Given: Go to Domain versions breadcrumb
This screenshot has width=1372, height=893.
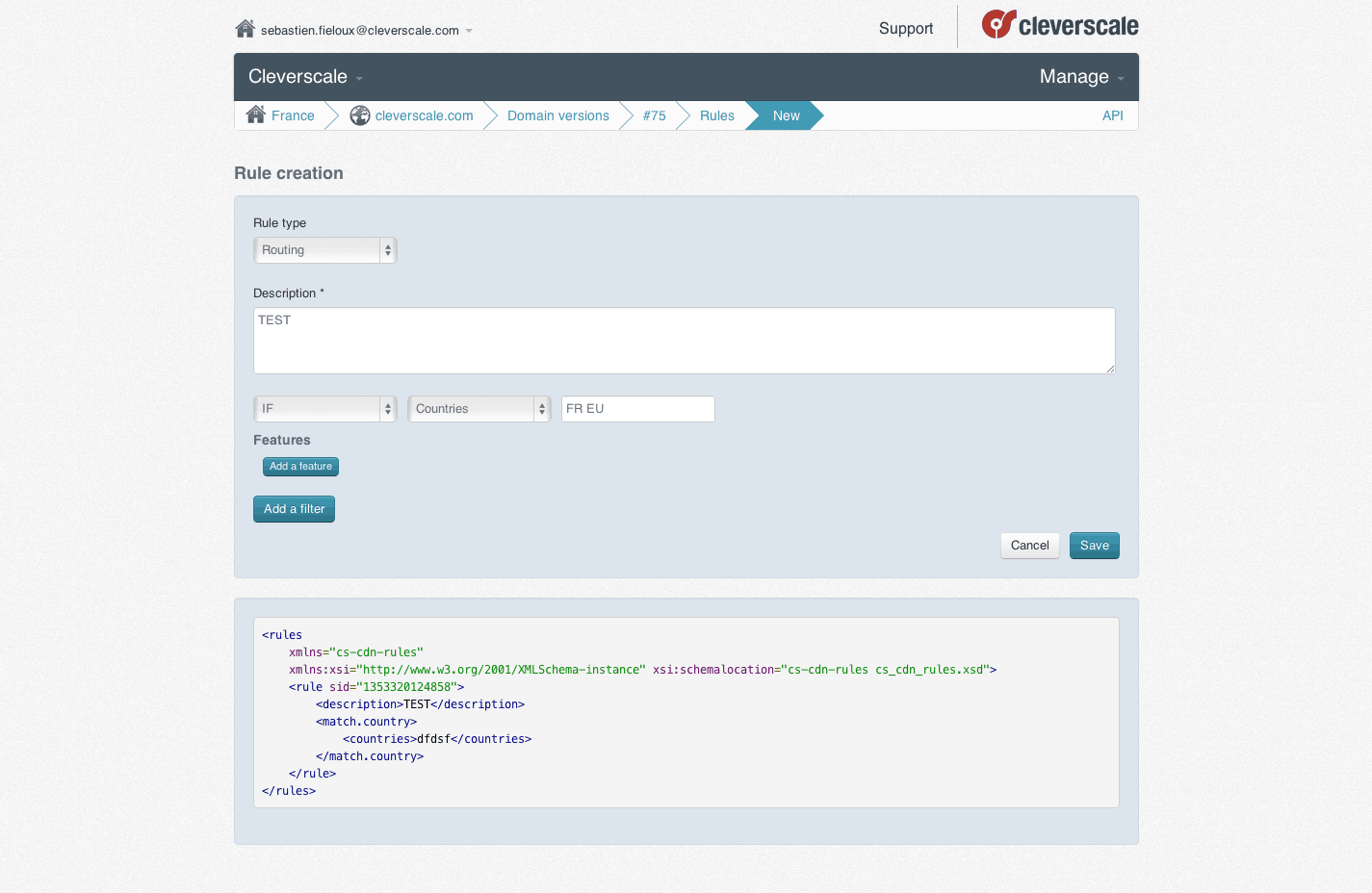Looking at the screenshot, I should pos(558,115).
